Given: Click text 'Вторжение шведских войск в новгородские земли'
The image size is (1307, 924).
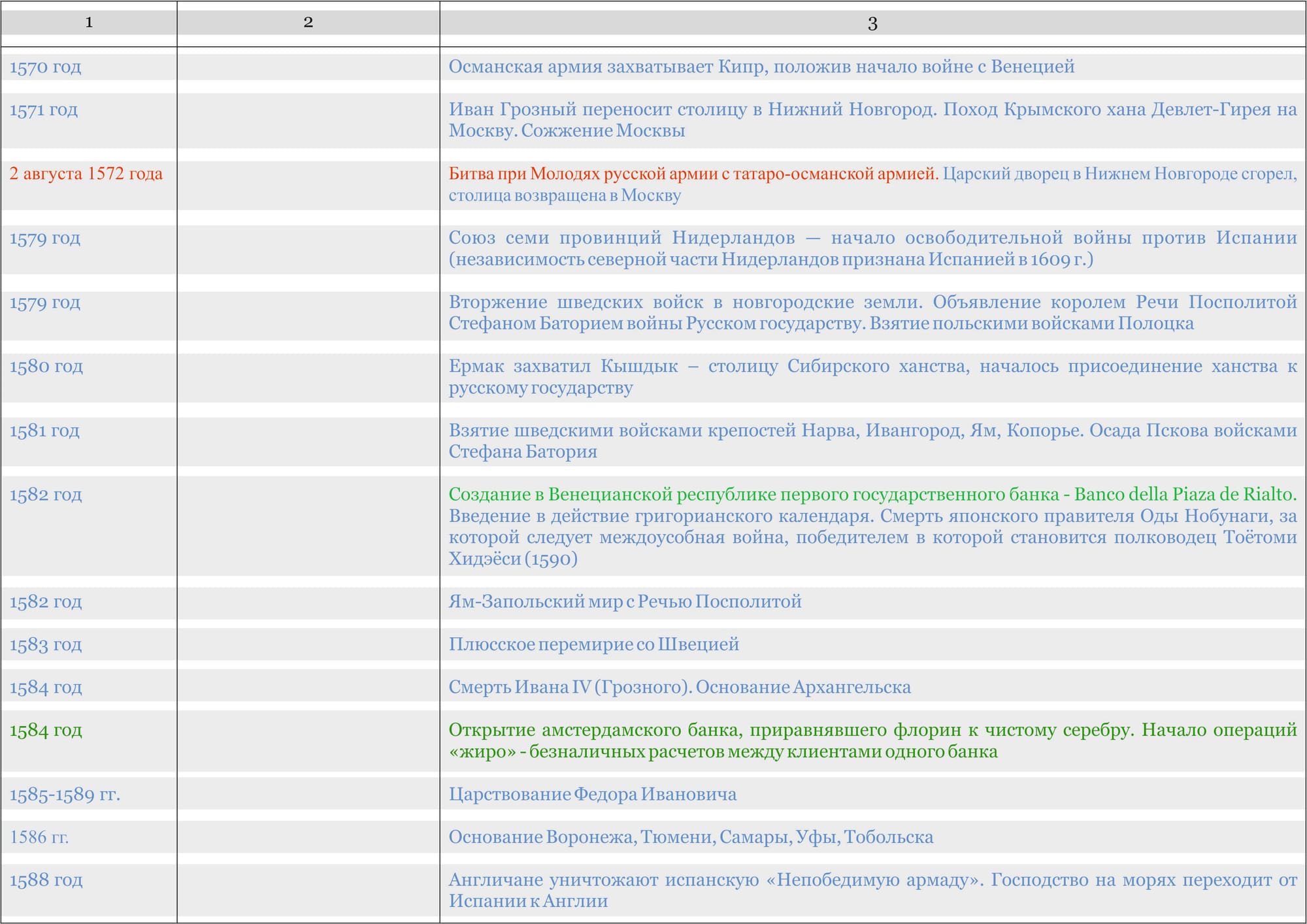Looking at the screenshot, I should [x=685, y=302].
